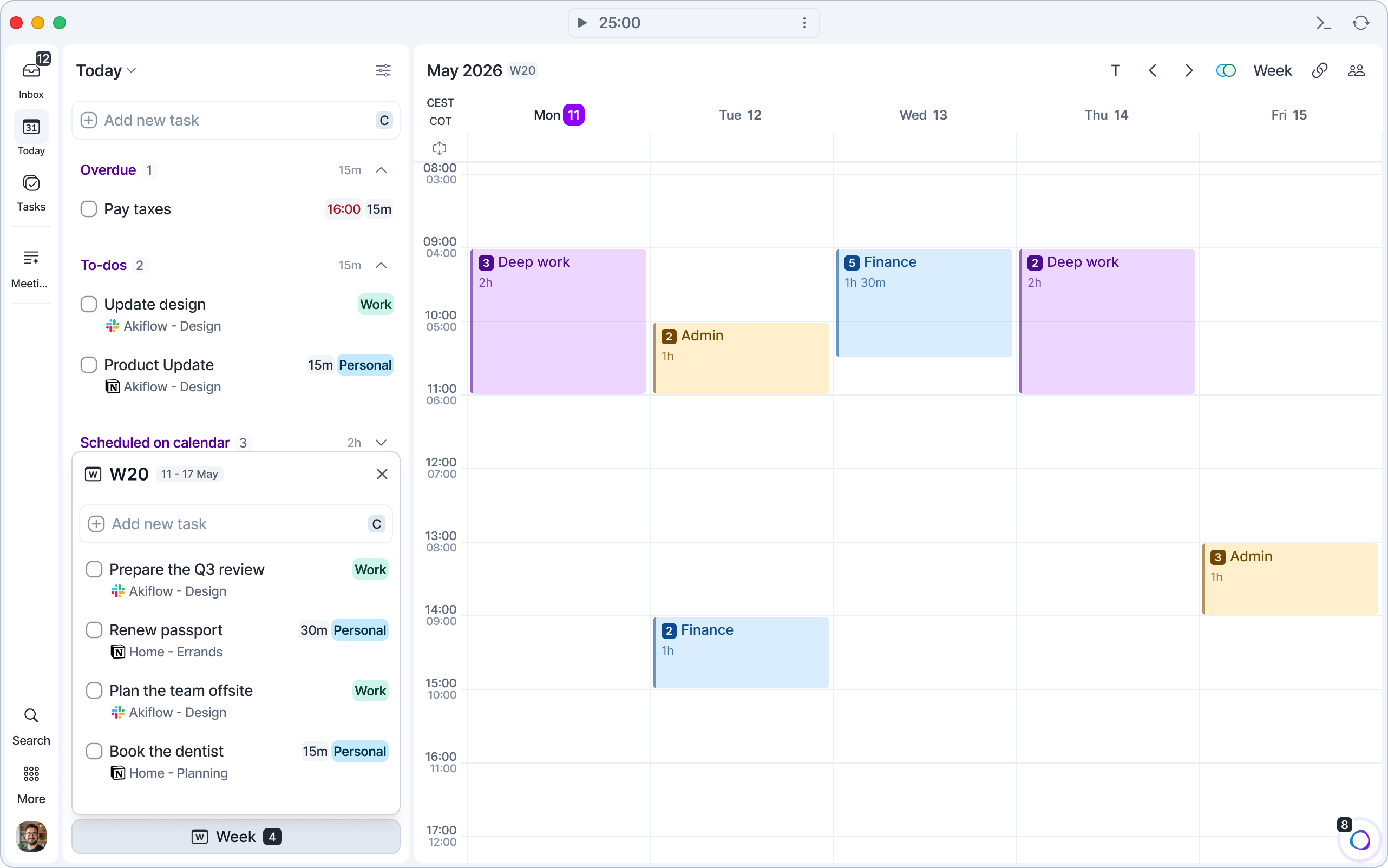
Task: Click the COT timezone label
Action: coord(440,121)
